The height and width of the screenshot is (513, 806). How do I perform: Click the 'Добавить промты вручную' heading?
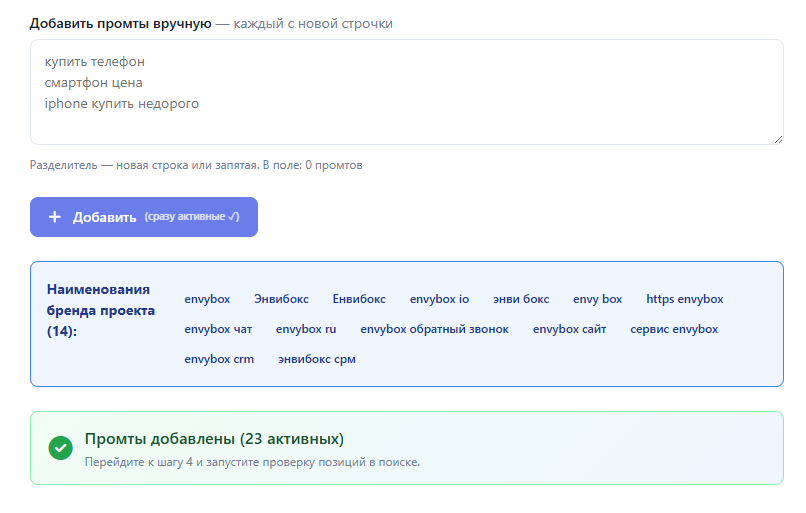120,24
